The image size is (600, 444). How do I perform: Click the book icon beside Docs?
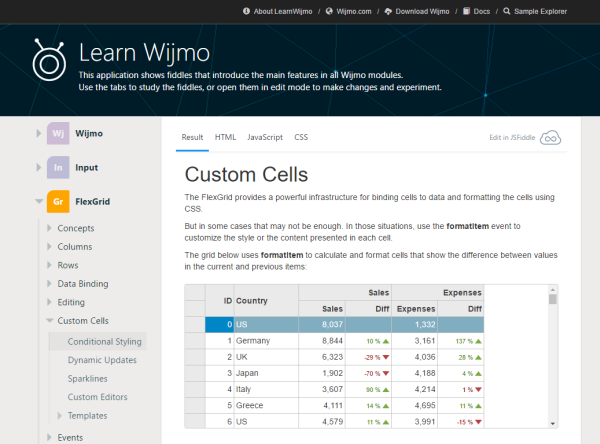pyautogui.click(x=466, y=11)
